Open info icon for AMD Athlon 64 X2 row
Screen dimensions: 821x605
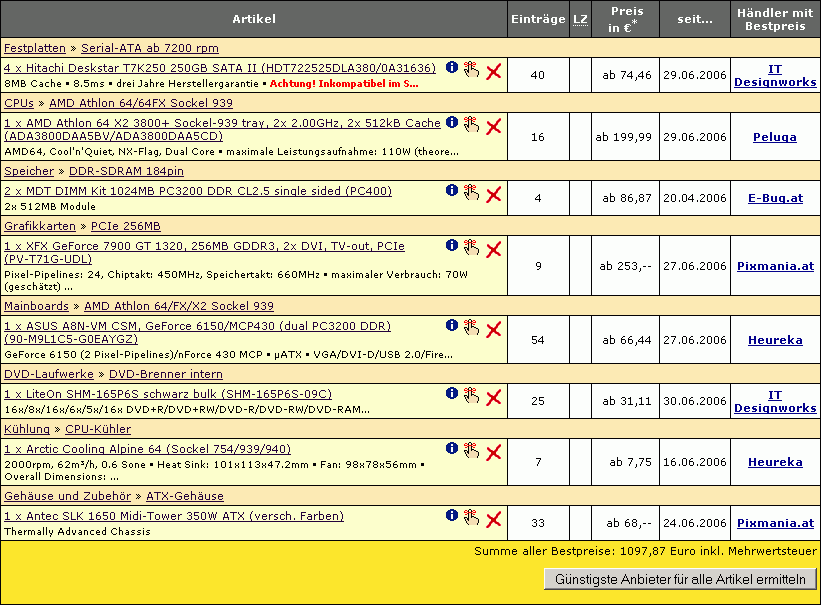click(452, 123)
